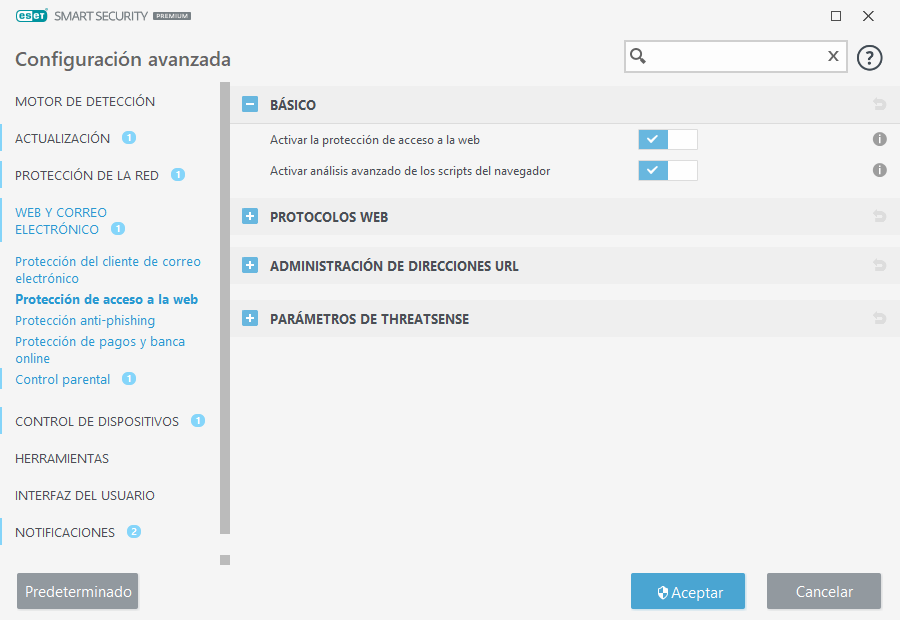Show info for advanced browser script analysis

[x=879, y=170]
